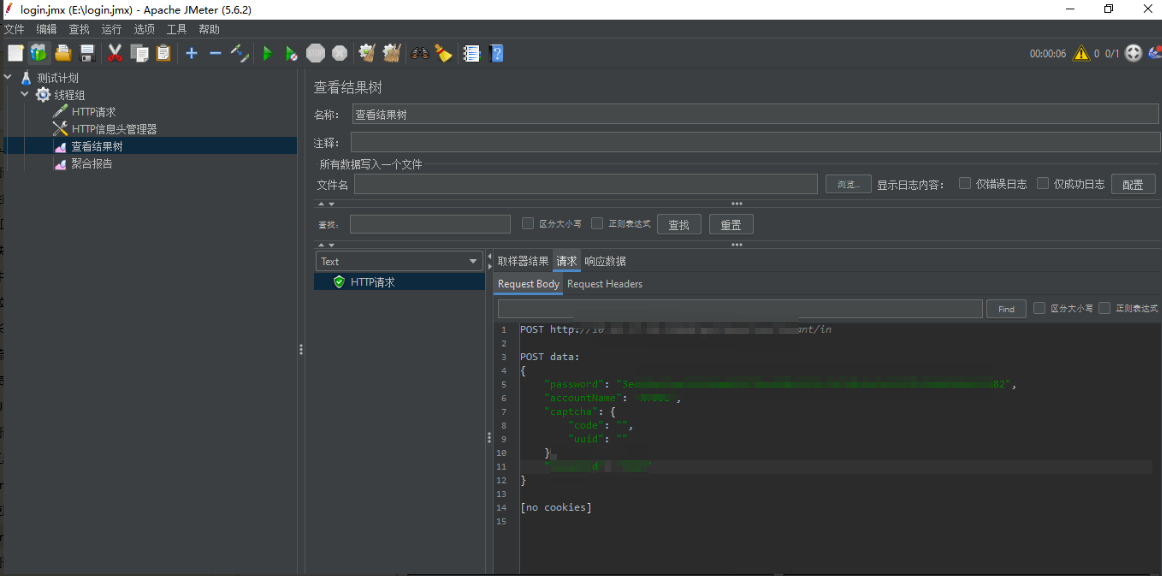Enable the 仅错误日志 checkbox
Screen dimensions: 1162x576
pos(964,183)
